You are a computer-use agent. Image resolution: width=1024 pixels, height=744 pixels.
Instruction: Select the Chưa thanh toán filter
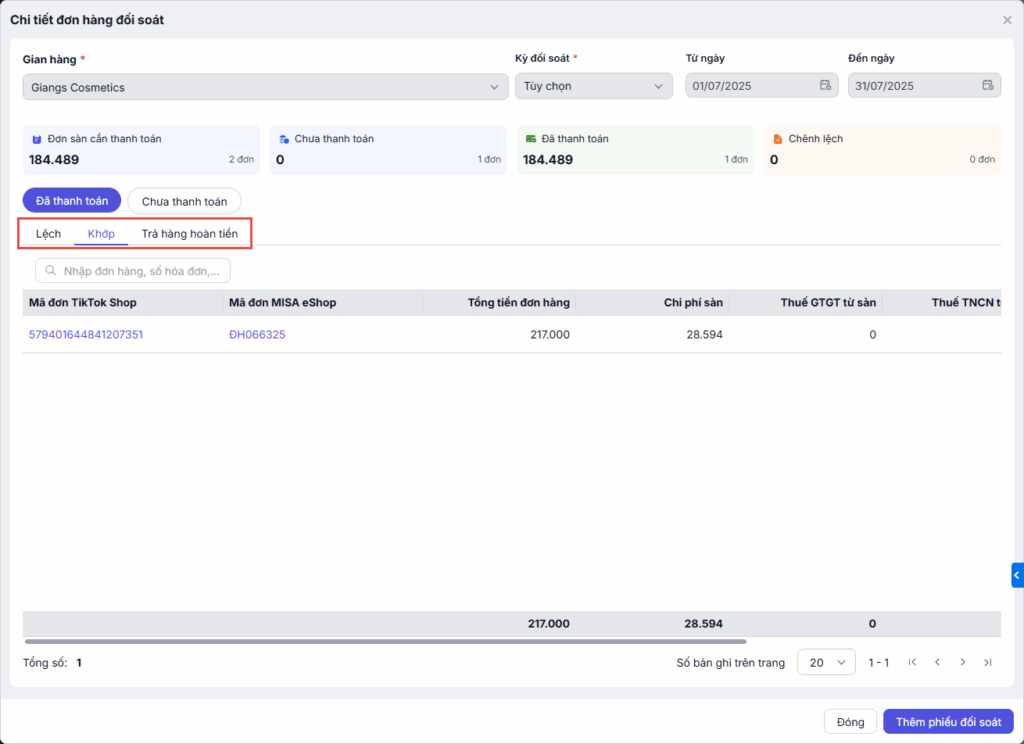coord(184,201)
